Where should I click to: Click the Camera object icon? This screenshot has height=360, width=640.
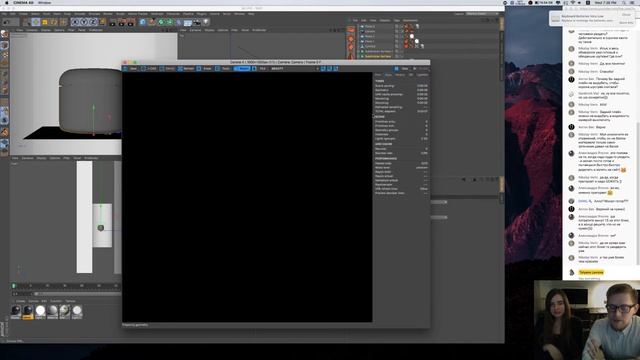pos(197,22)
